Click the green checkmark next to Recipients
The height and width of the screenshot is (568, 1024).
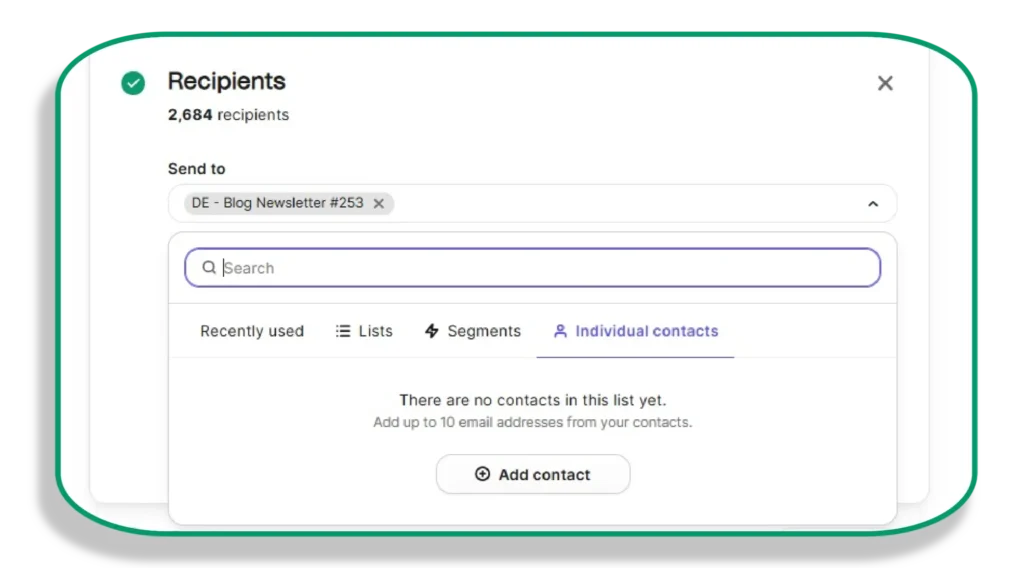click(133, 83)
